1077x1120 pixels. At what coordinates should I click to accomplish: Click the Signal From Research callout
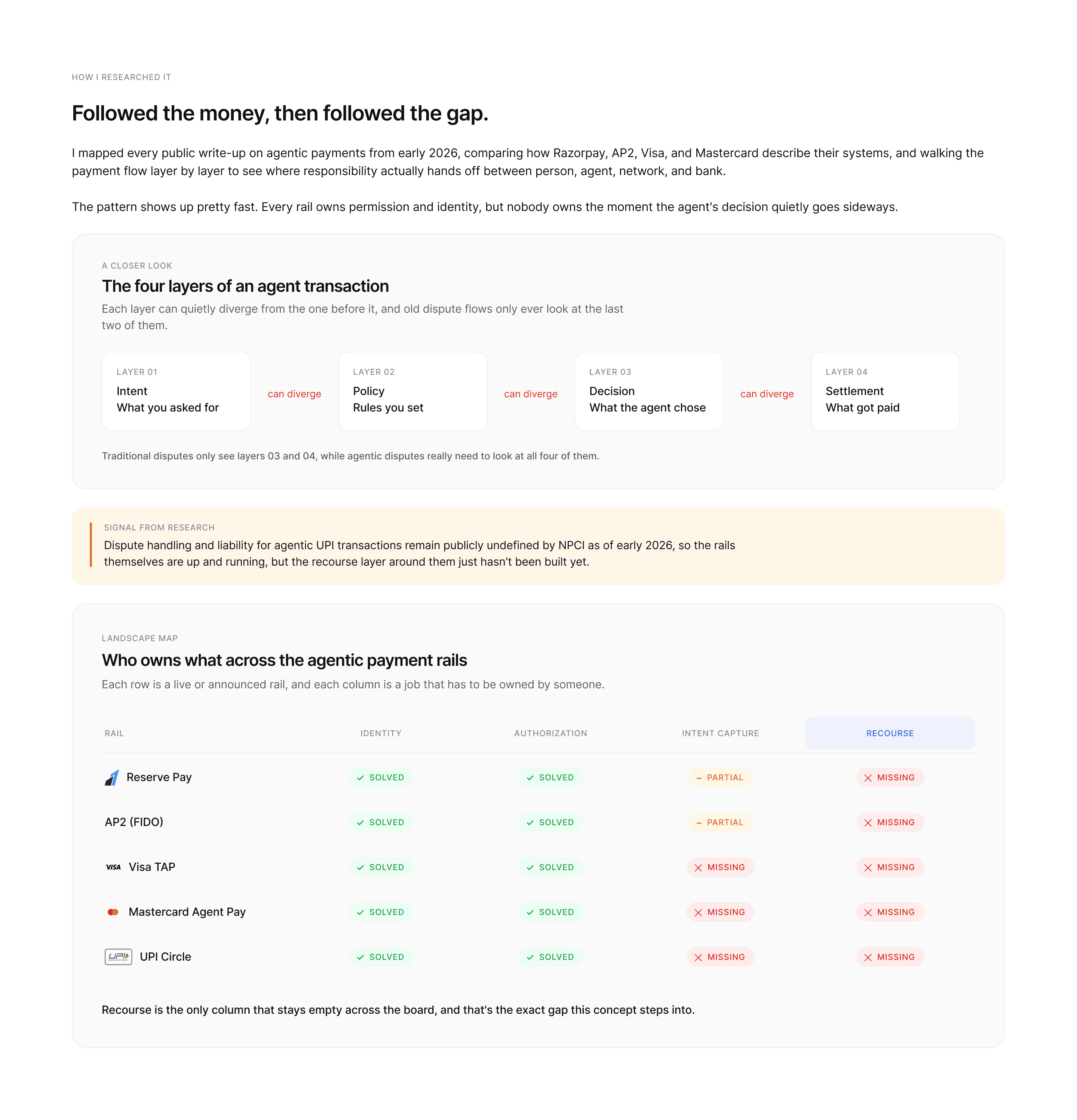click(538, 546)
